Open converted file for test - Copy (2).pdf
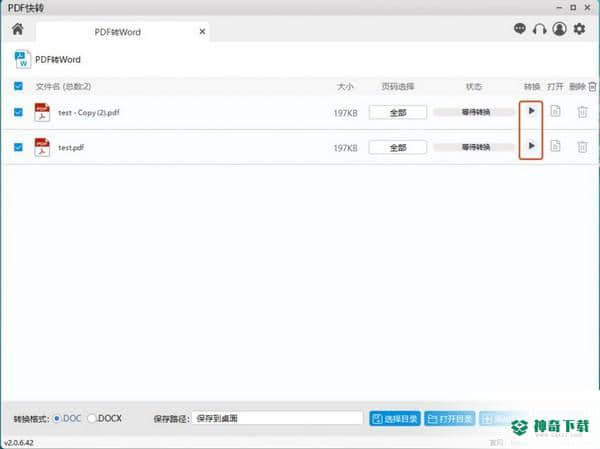 (x=556, y=111)
